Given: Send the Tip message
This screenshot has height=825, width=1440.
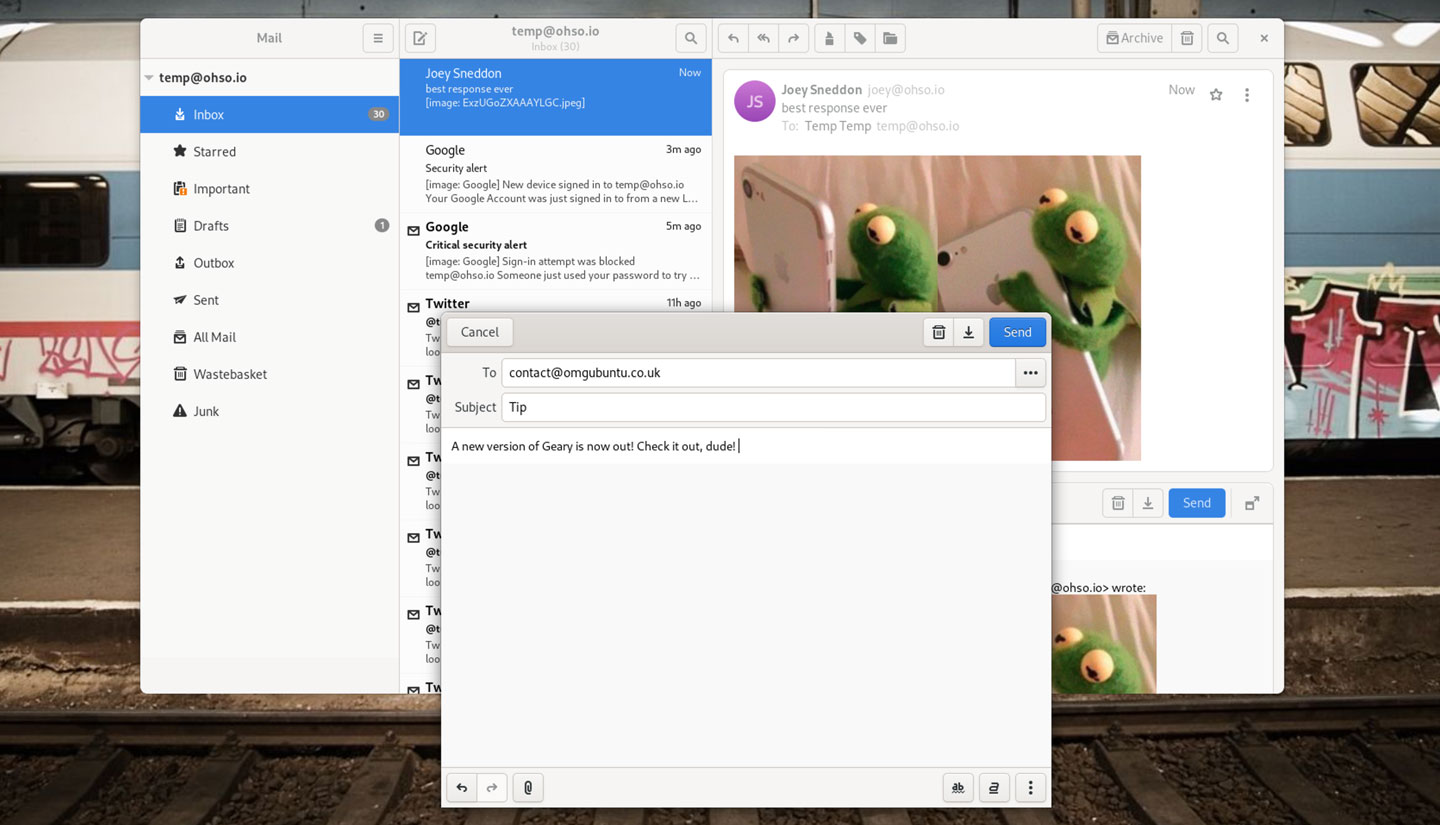Looking at the screenshot, I should click(x=1017, y=332).
